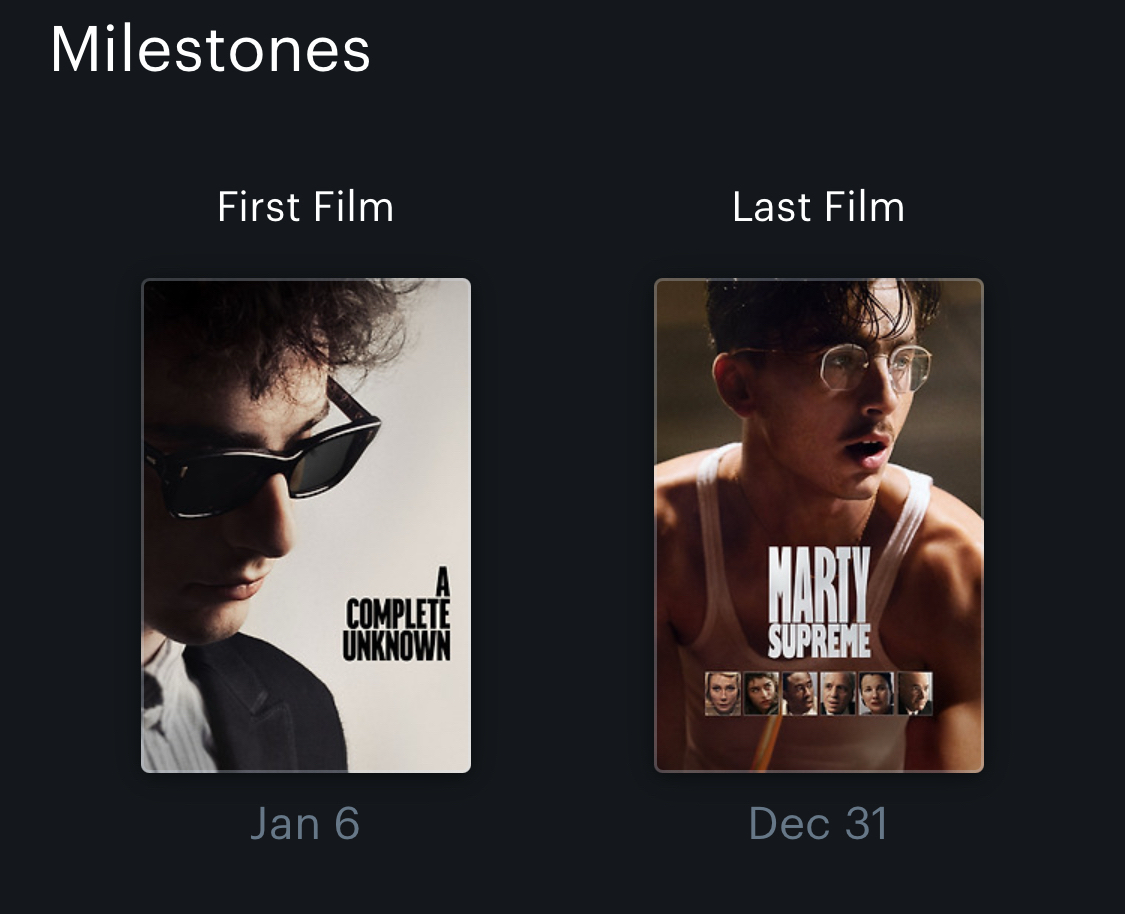The height and width of the screenshot is (914, 1125).
Task: Open the A Complete Unknown film poster
Action: [305, 524]
